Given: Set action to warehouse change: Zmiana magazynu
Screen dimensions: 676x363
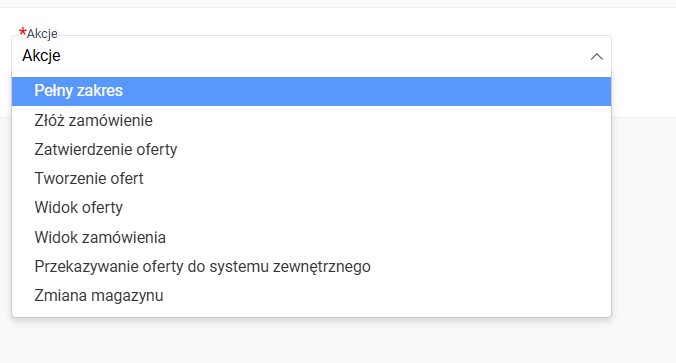Looking at the screenshot, I should 311,296.
